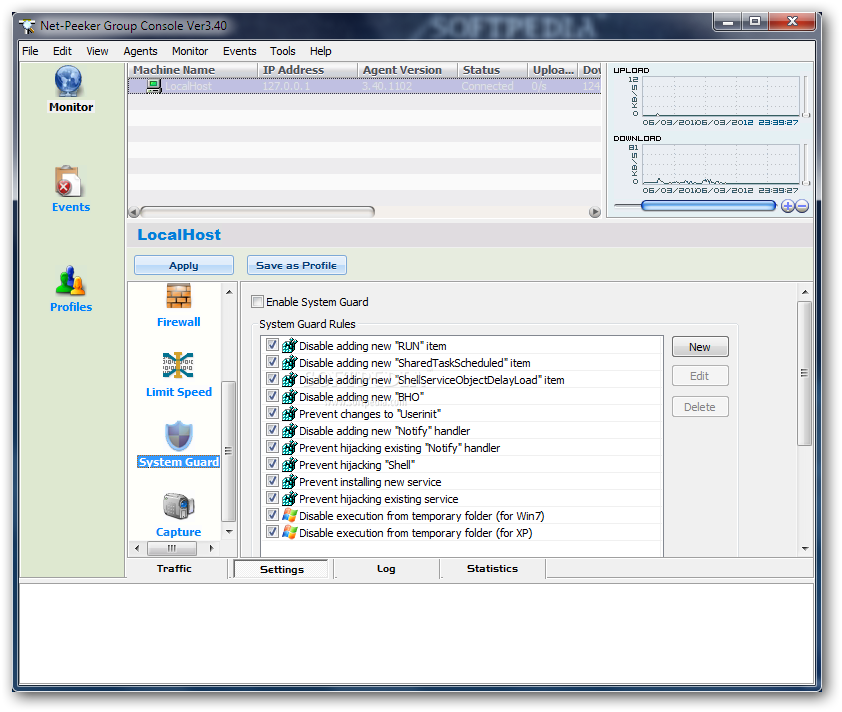This screenshot has height=712, width=842.
Task: Open the Profiles sidebar icon
Action: 70,281
